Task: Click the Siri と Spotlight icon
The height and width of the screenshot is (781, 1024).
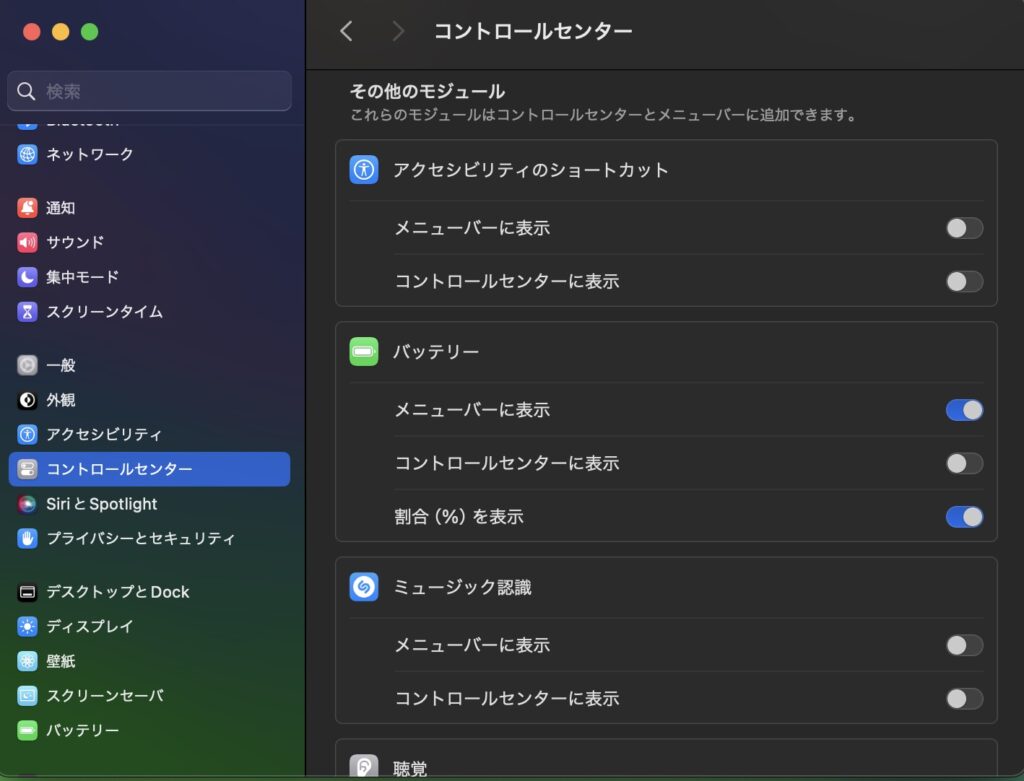Action: pos(27,504)
